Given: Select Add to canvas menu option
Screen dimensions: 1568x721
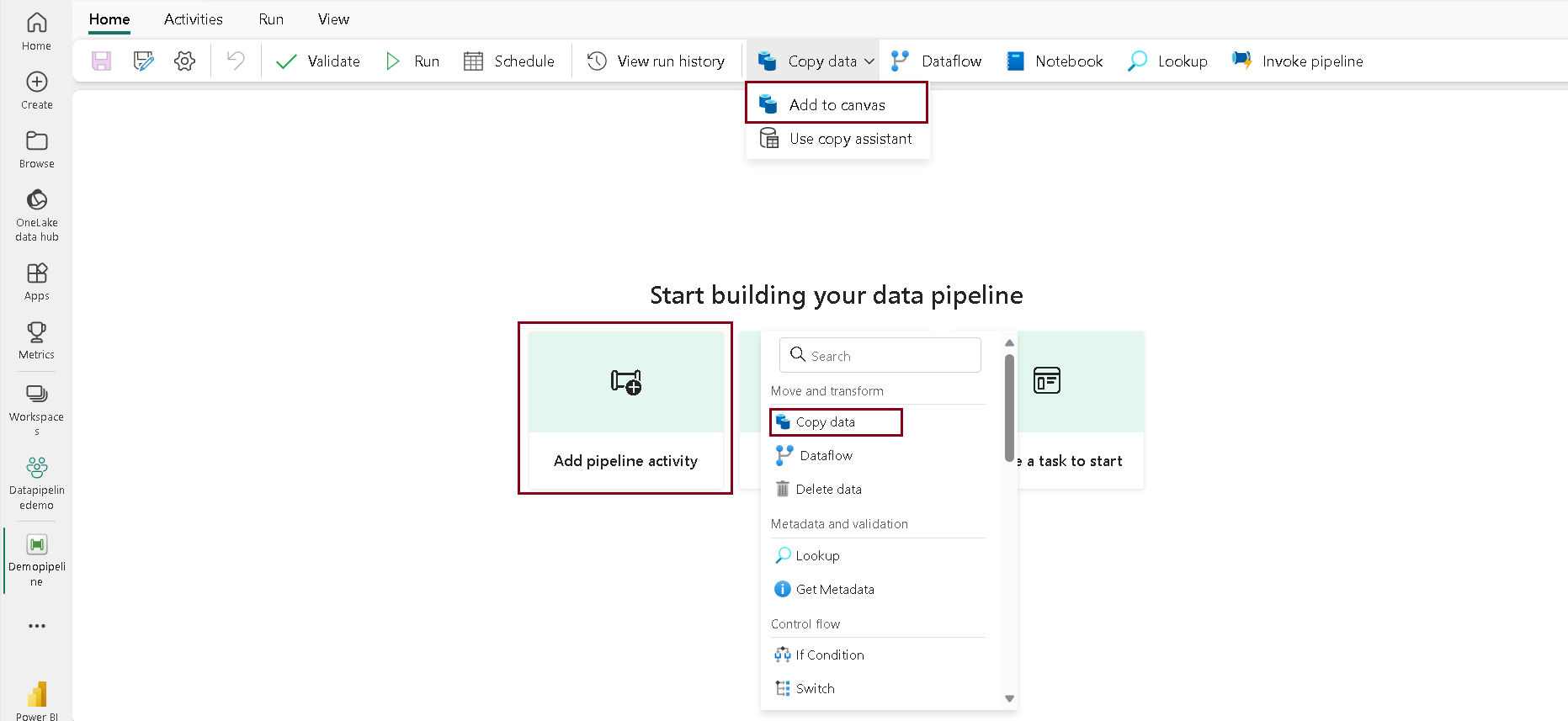Looking at the screenshot, I should (837, 104).
